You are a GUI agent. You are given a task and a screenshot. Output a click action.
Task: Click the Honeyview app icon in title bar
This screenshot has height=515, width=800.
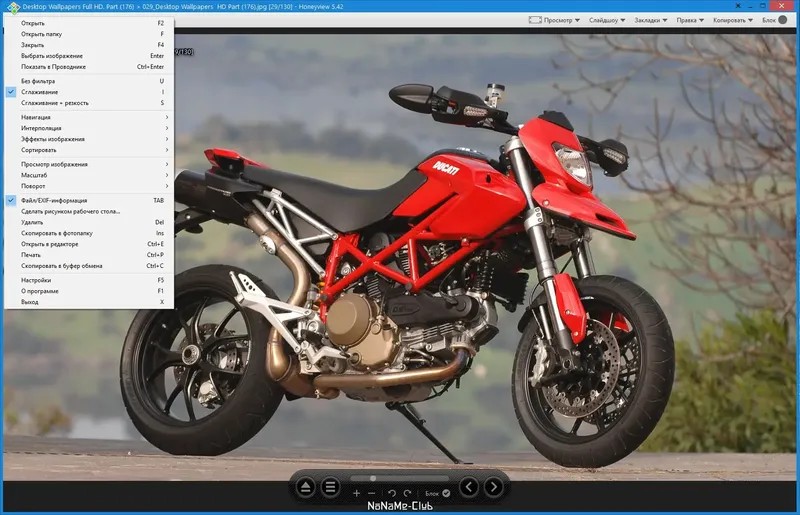[x=13, y=7]
